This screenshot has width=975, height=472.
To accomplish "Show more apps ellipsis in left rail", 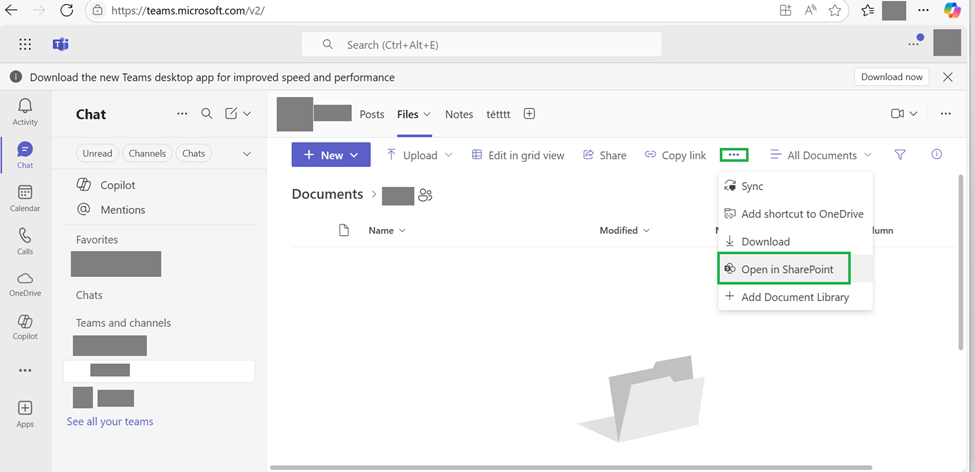I will tap(25, 371).
